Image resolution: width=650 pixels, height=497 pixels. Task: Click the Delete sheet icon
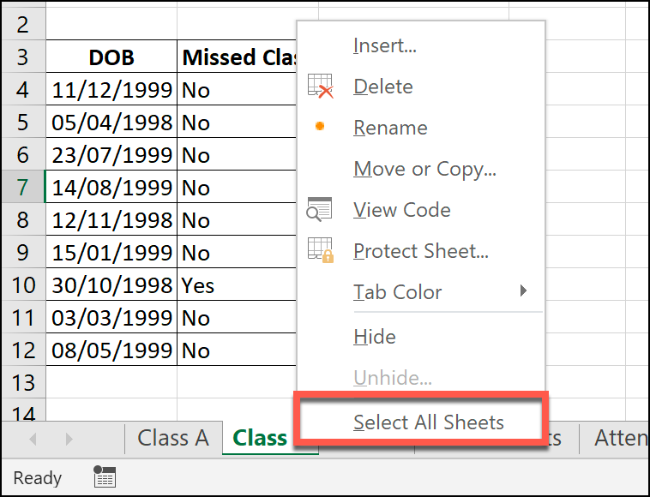(x=320, y=87)
